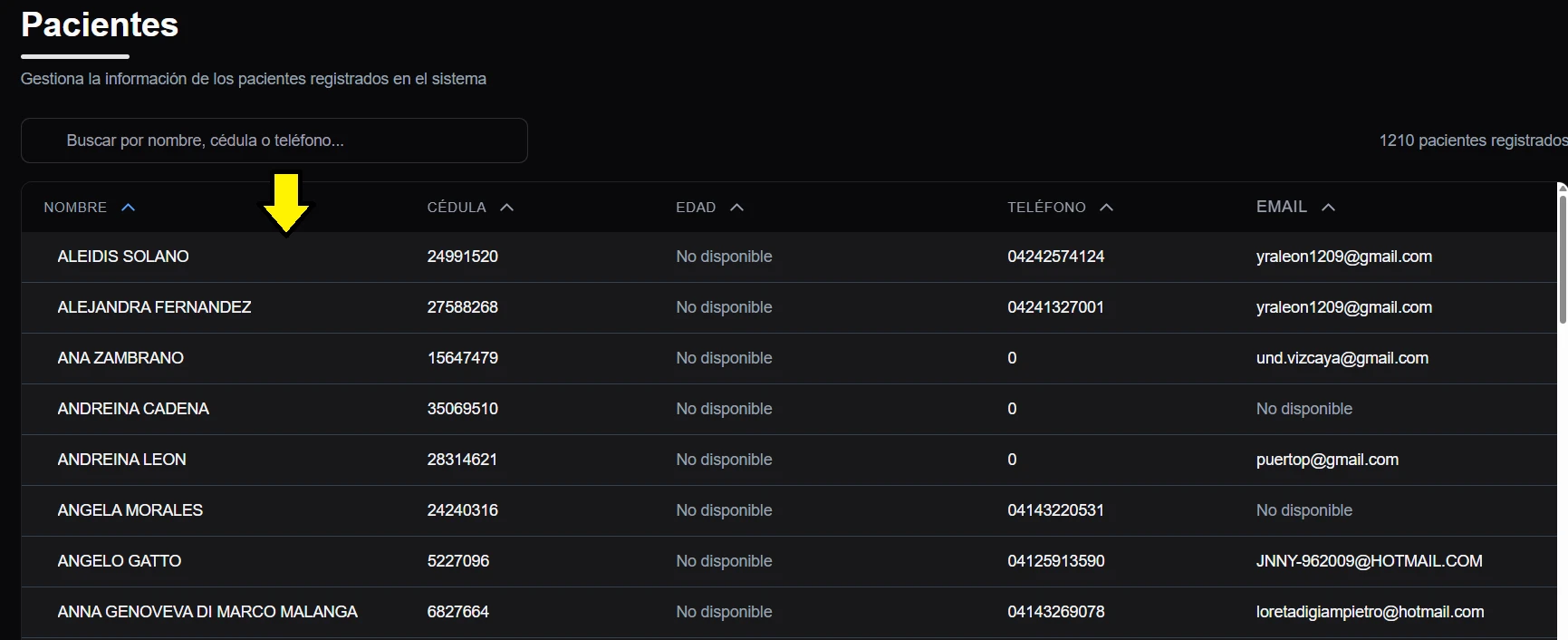Image resolution: width=1568 pixels, height=640 pixels.
Task: Open the ANGELA MORALES patient record
Action: point(130,510)
